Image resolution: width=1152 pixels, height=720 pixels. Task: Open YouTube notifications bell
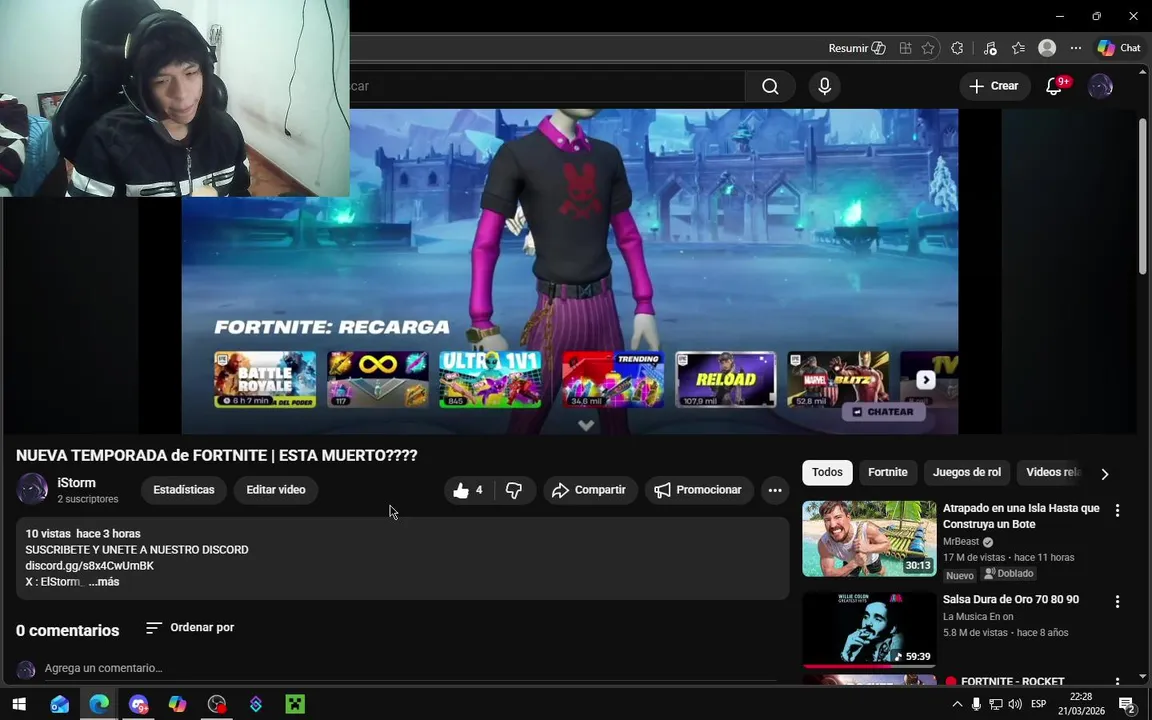tap(1055, 87)
